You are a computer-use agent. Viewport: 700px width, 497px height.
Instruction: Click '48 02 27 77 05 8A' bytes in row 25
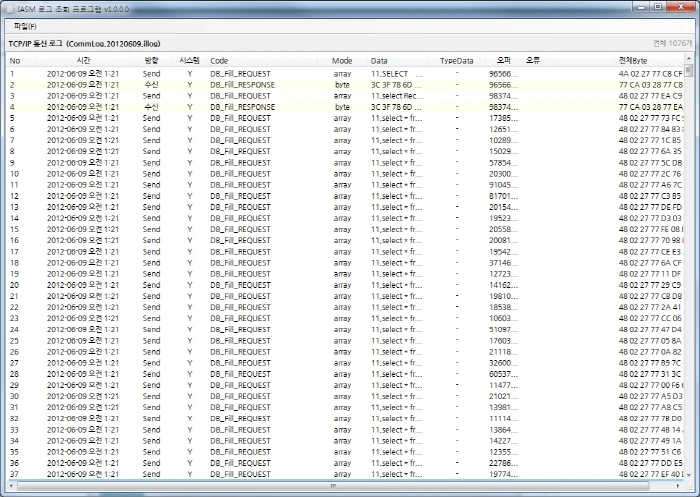tap(650, 341)
